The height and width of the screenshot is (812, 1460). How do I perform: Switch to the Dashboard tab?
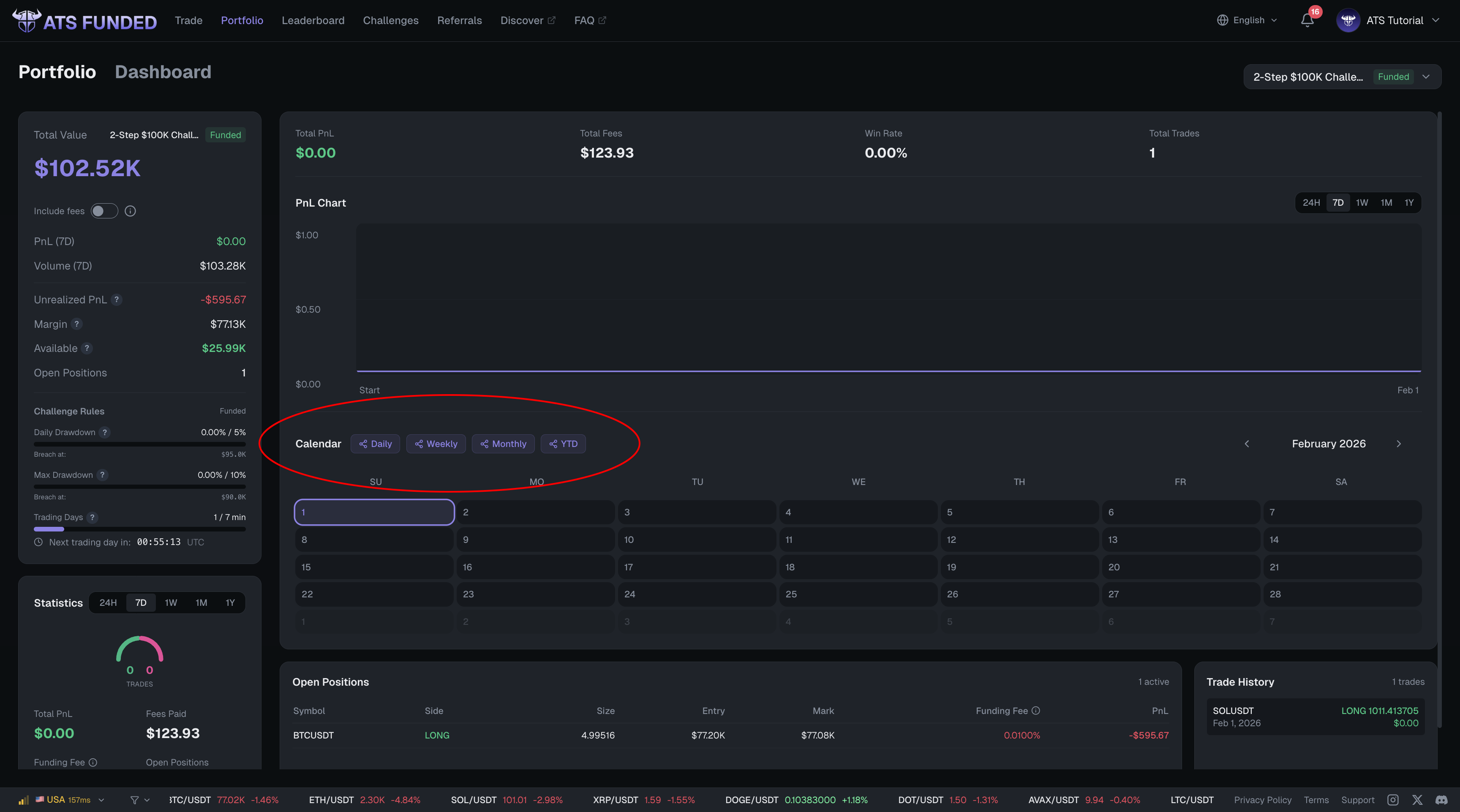pos(163,72)
